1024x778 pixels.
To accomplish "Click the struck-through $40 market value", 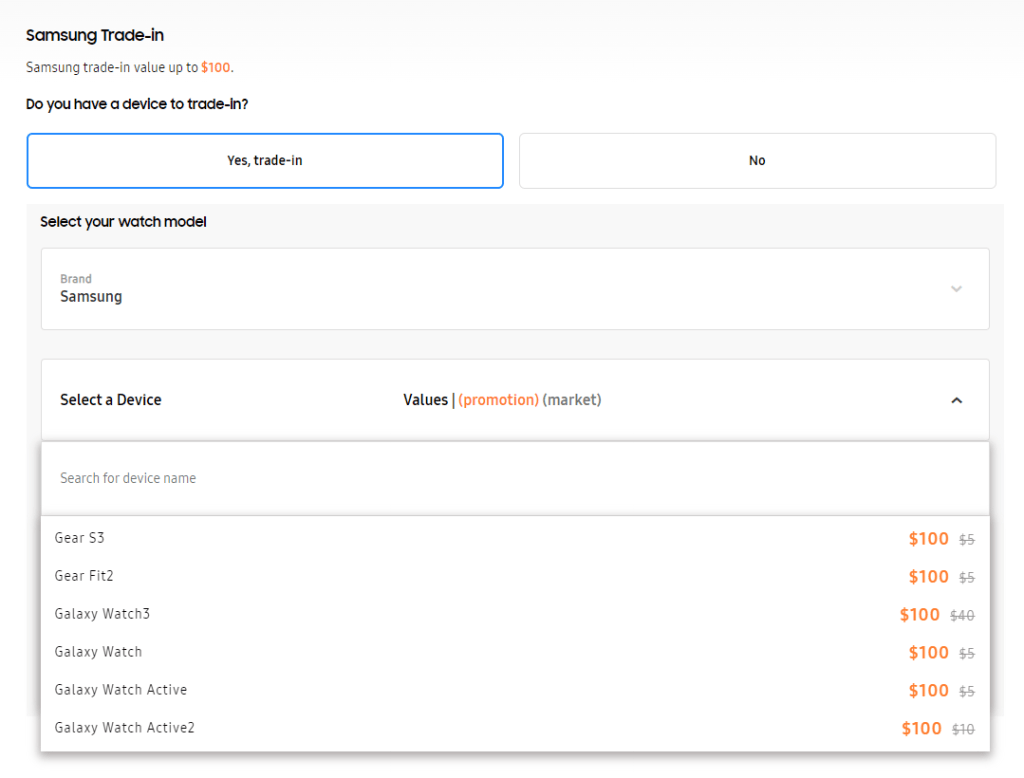I will point(961,616).
